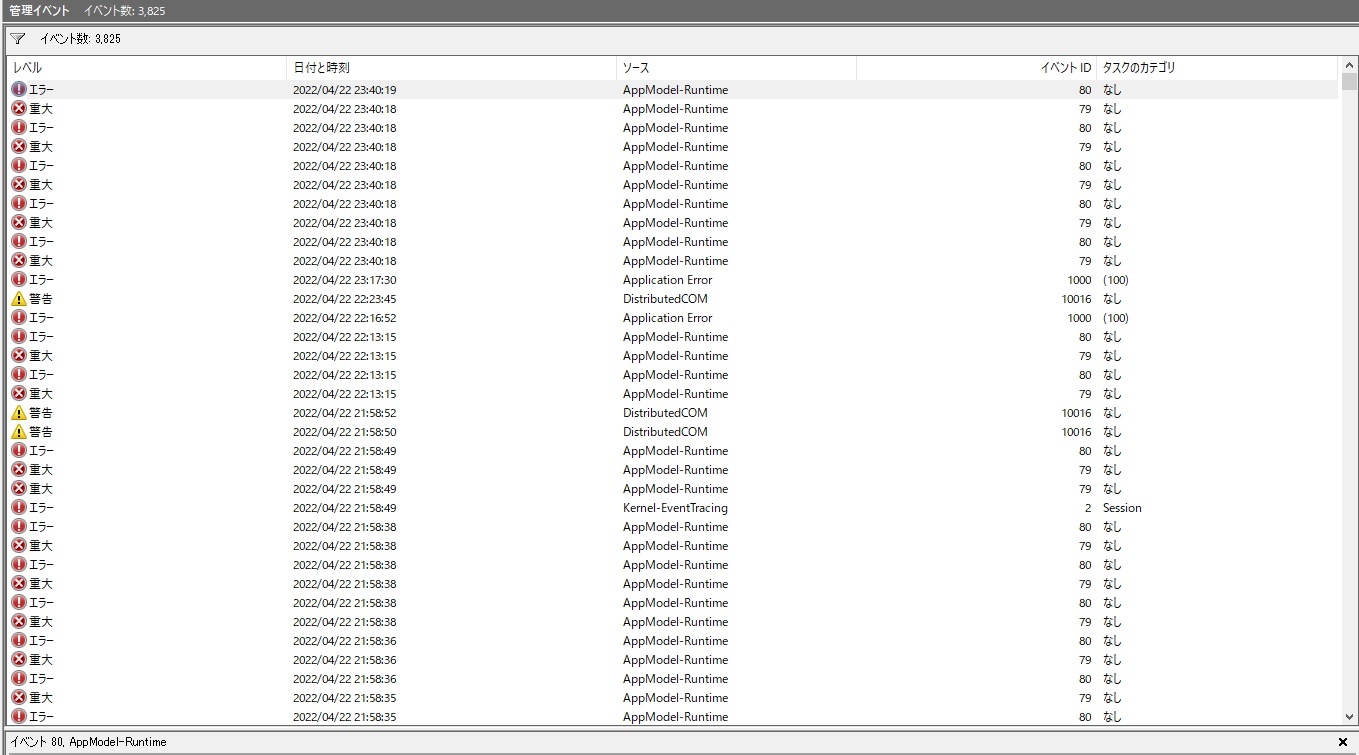Click the error icon of the 22:16:52 Application Error row
Viewport: 1359px width, 755px height.
point(18,318)
